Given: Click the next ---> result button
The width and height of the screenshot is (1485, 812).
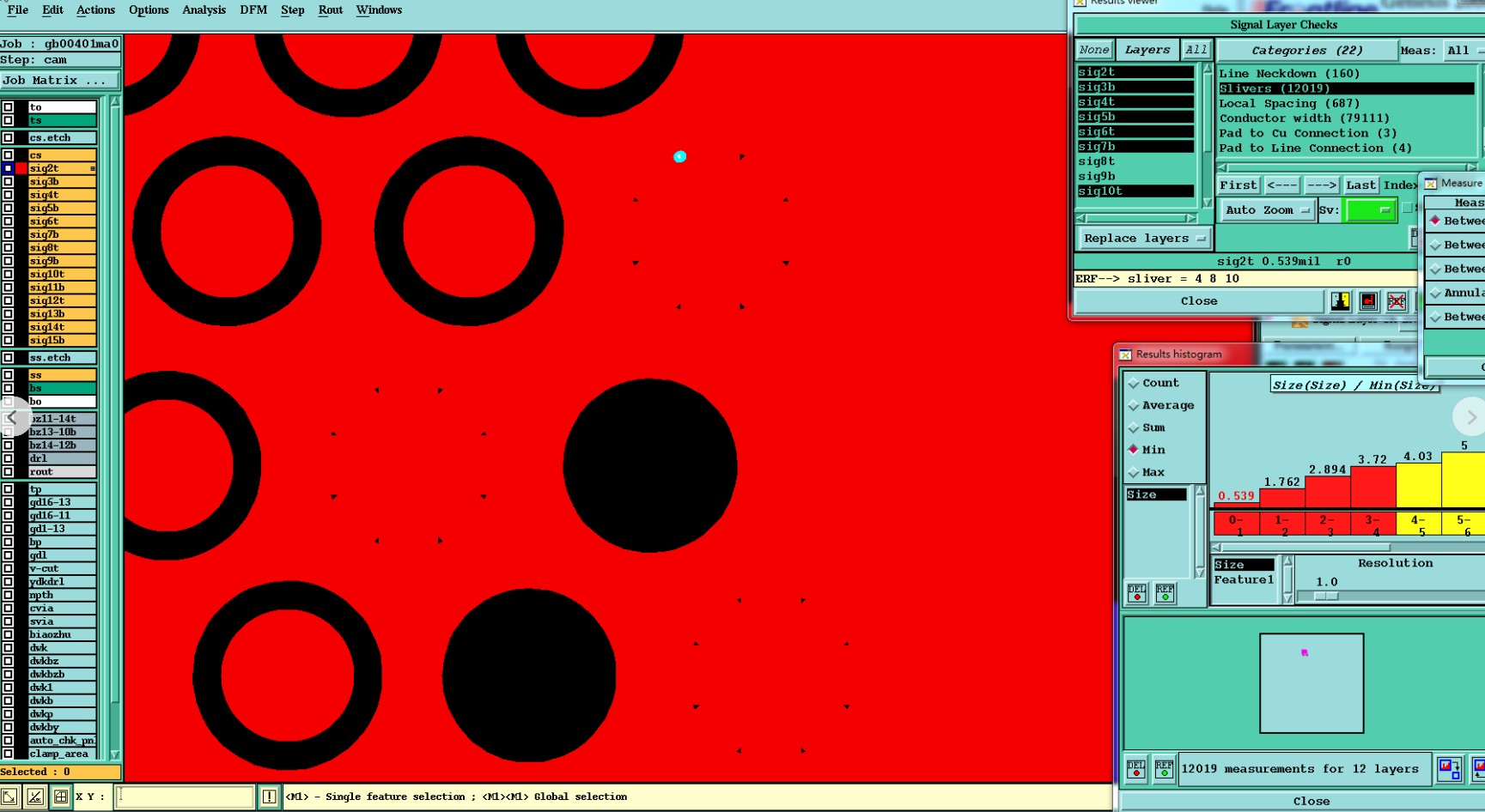Looking at the screenshot, I should pos(1321,185).
